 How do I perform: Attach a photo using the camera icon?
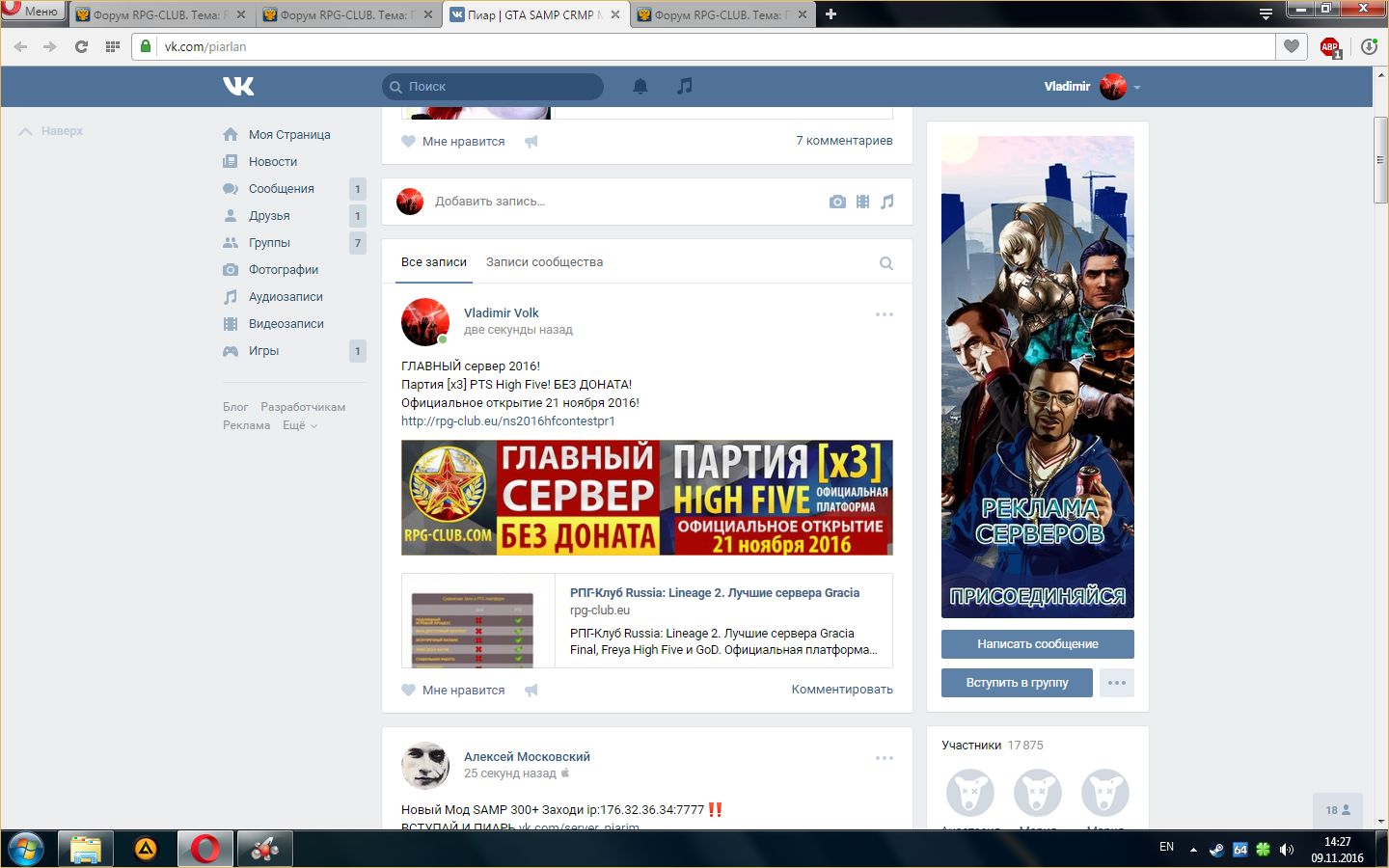point(837,202)
